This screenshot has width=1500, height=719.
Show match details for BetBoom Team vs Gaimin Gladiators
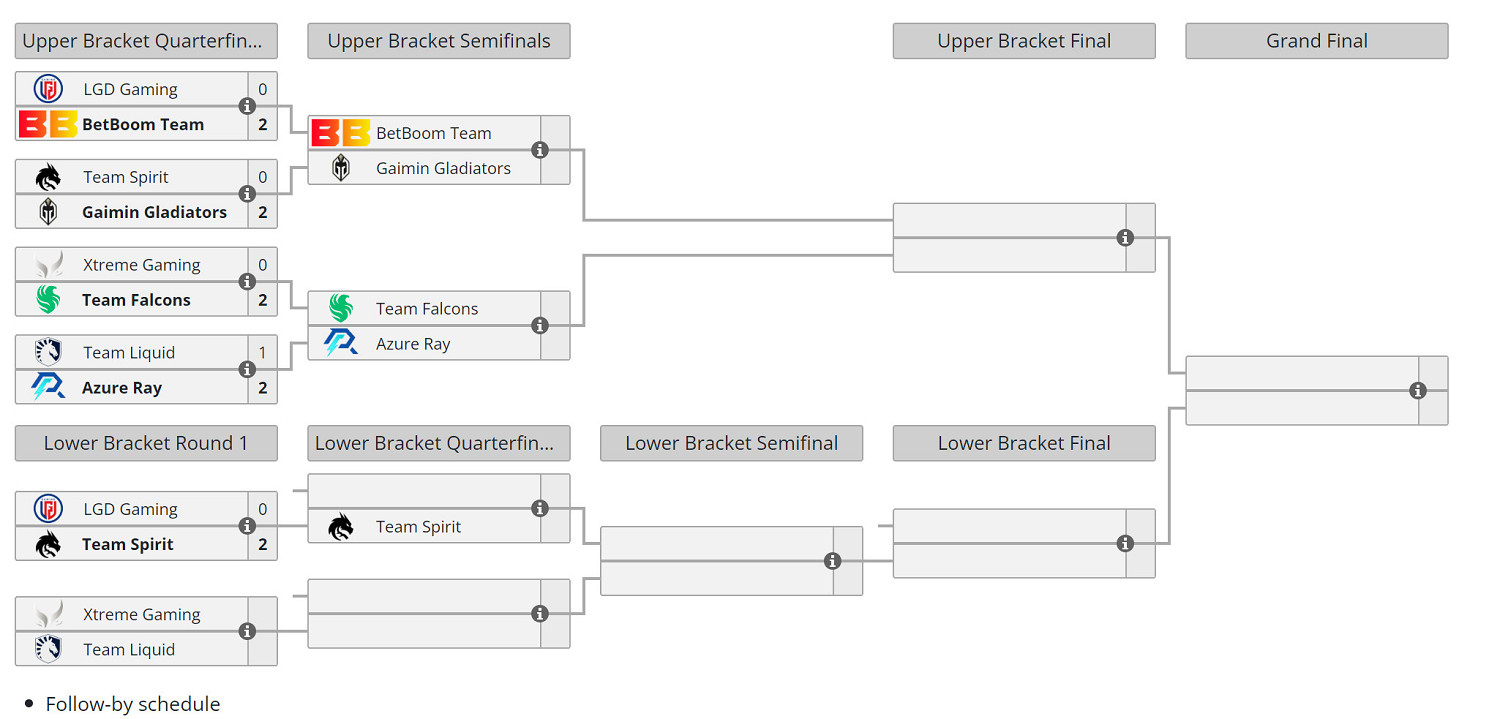click(540, 150)
